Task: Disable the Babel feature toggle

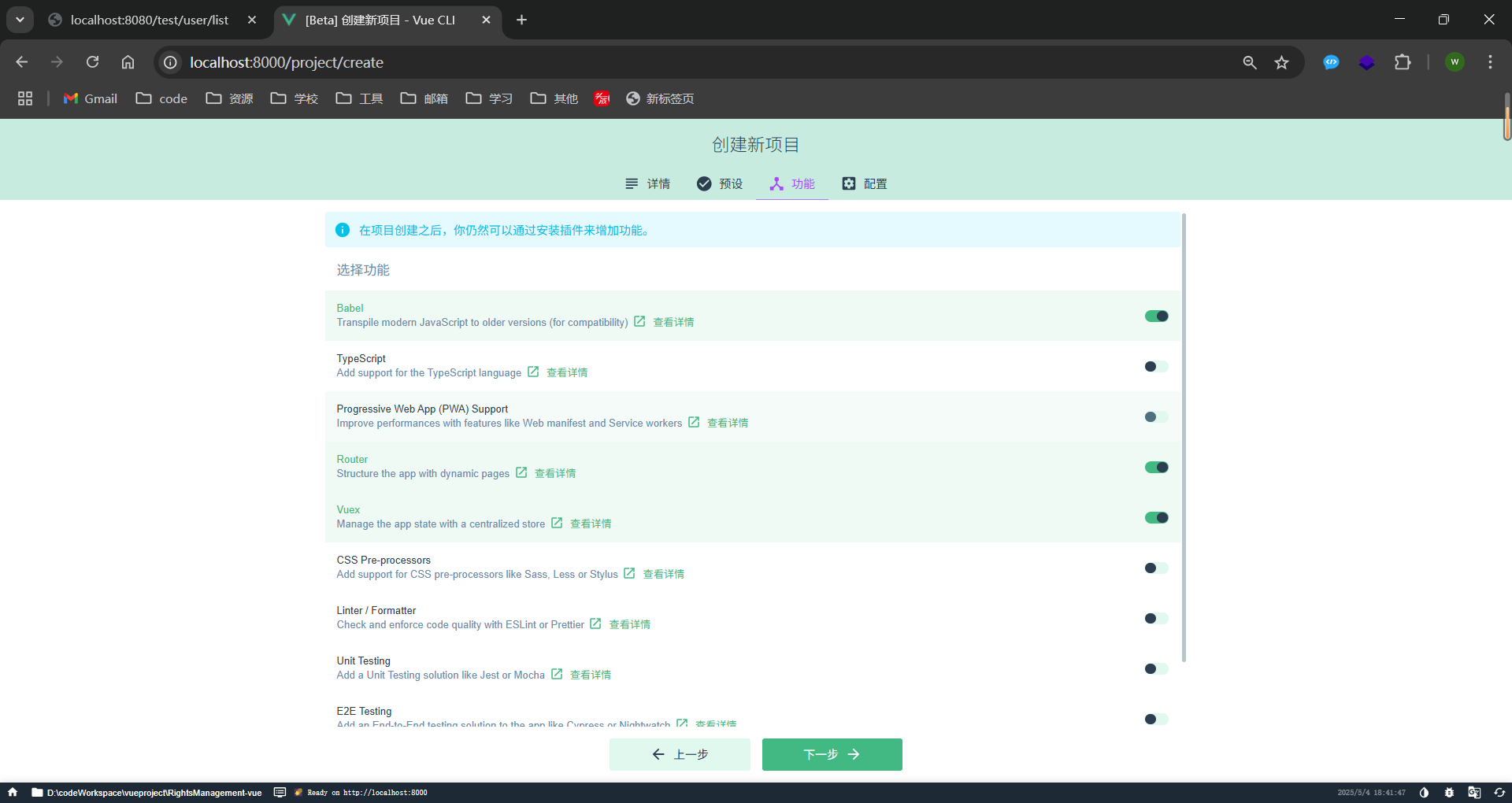Action: (x=1156, y=316)
